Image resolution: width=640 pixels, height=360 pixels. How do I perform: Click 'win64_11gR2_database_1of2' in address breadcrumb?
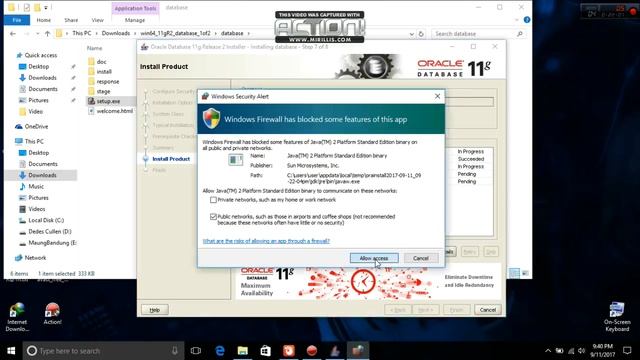pyautogui.click(x=176, y=33)
